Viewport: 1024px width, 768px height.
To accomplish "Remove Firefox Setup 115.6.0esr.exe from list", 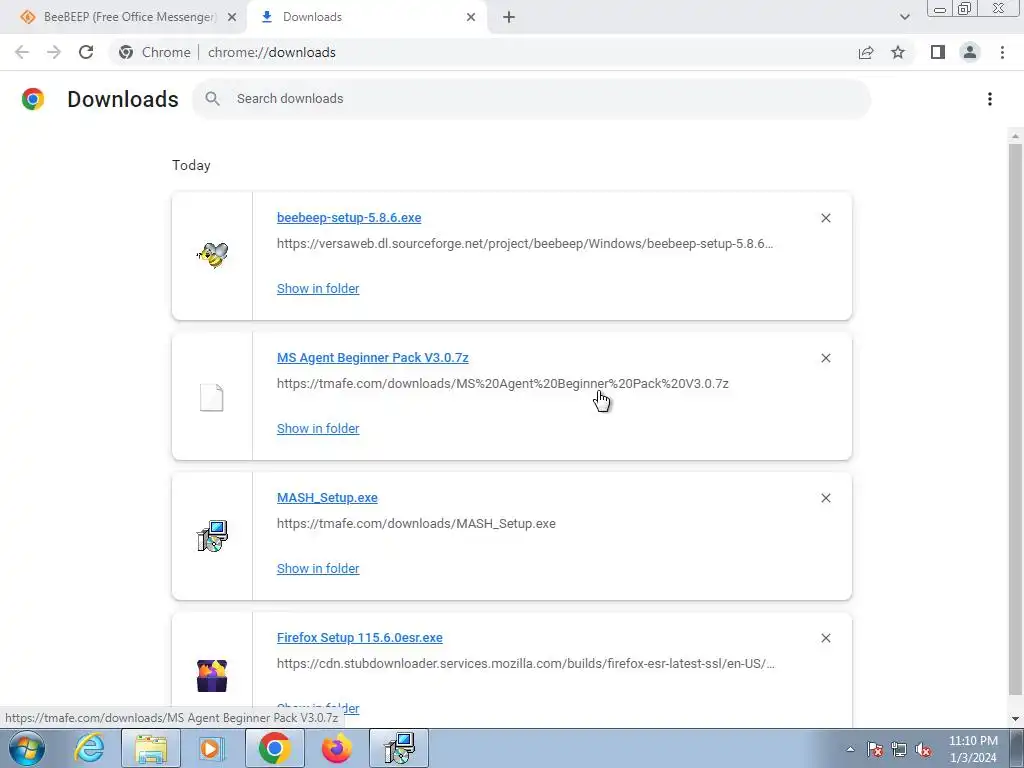I will (825, 638).
